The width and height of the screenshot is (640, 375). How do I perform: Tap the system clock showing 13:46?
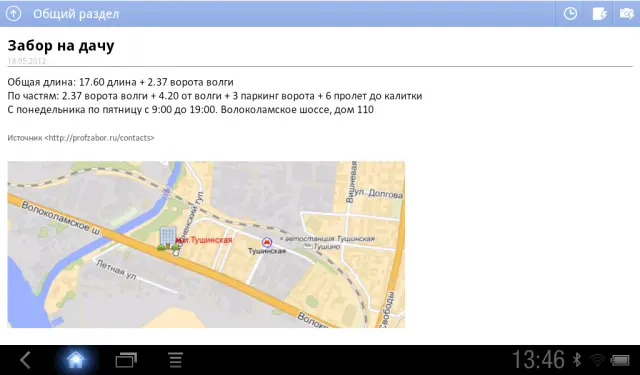coord(538,360)
